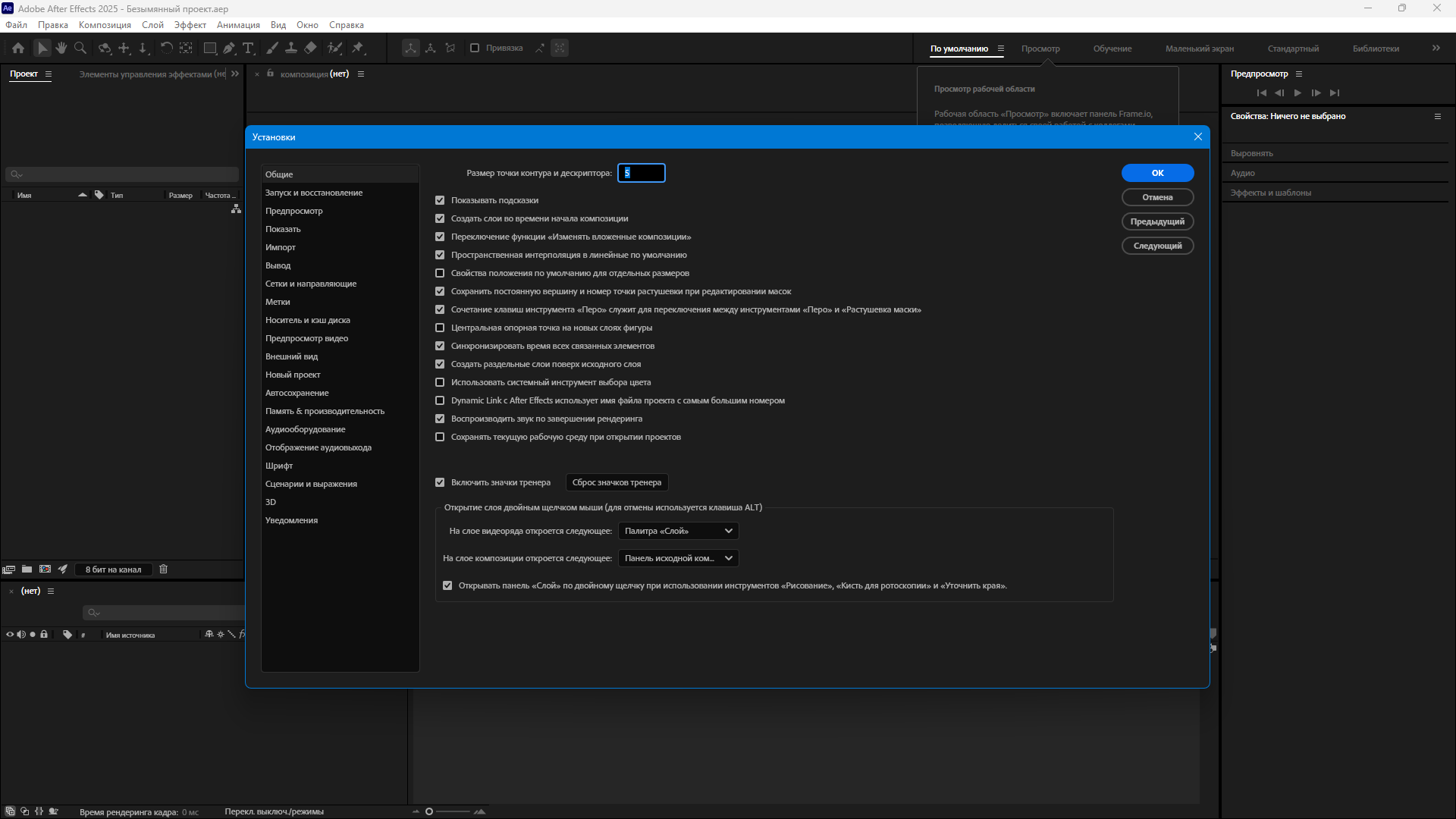Select the Roto Brush tool
Viewport: 1456px width, 819px height.
click(x=334, y=48)
